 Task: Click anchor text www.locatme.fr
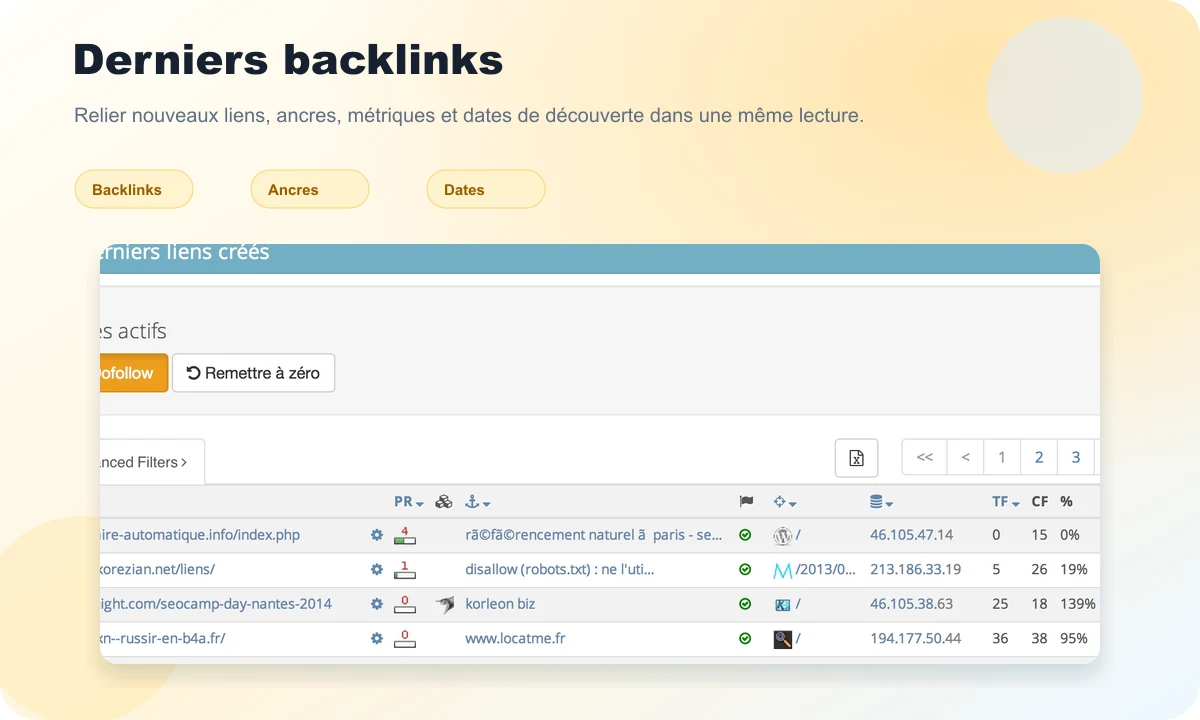point(515,638)
